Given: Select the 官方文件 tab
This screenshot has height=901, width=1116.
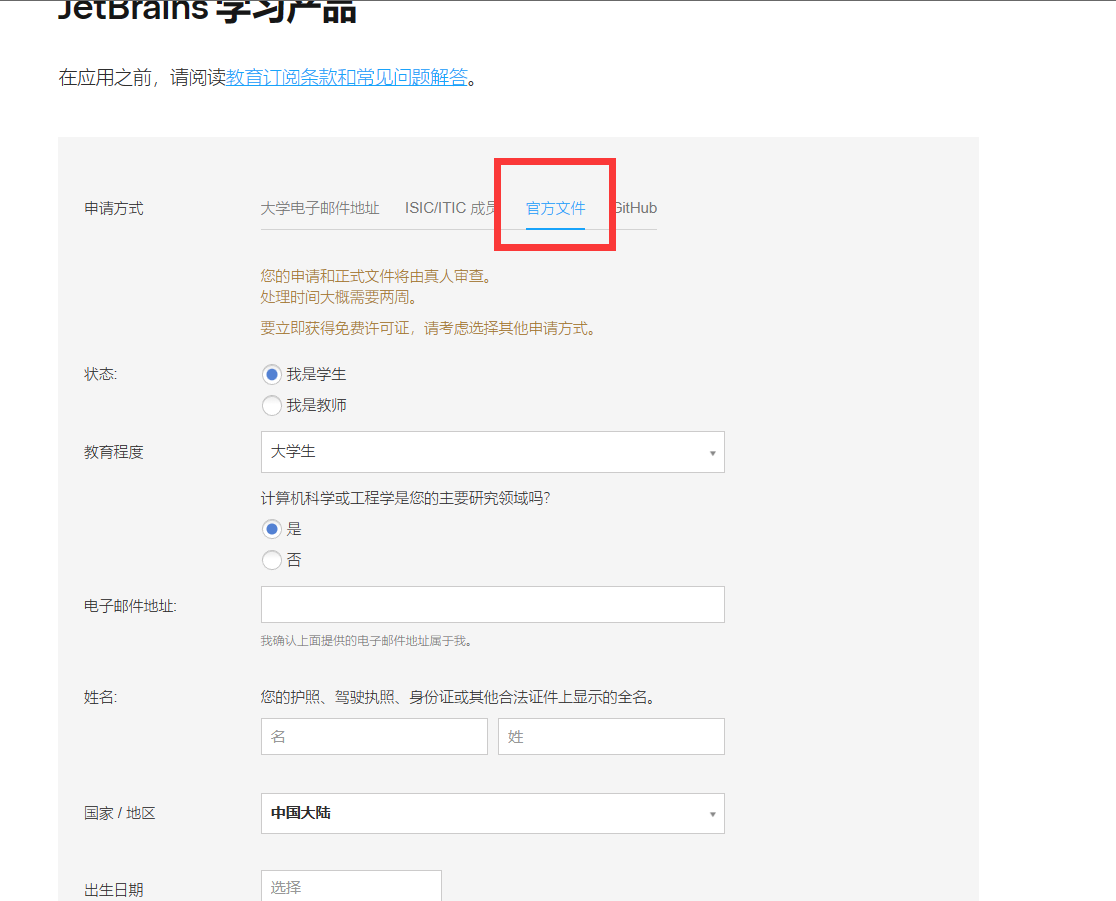Looking at the screenshot, I should point(555,208).
